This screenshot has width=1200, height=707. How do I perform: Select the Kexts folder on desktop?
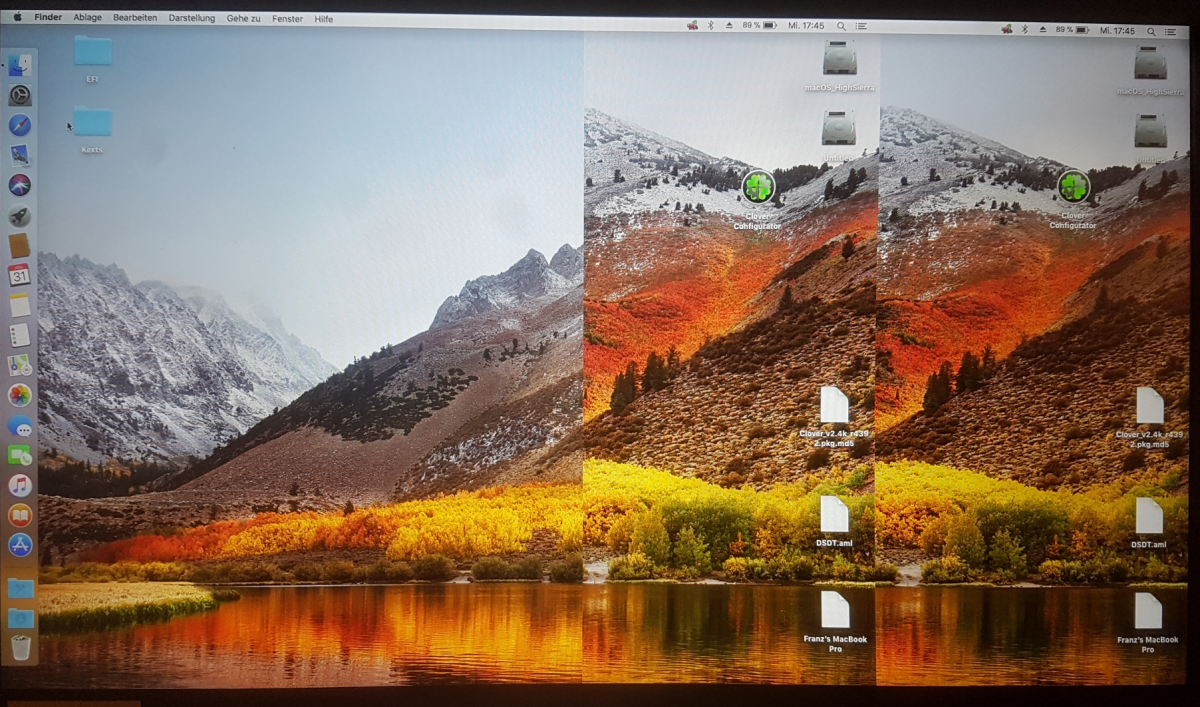93,123
